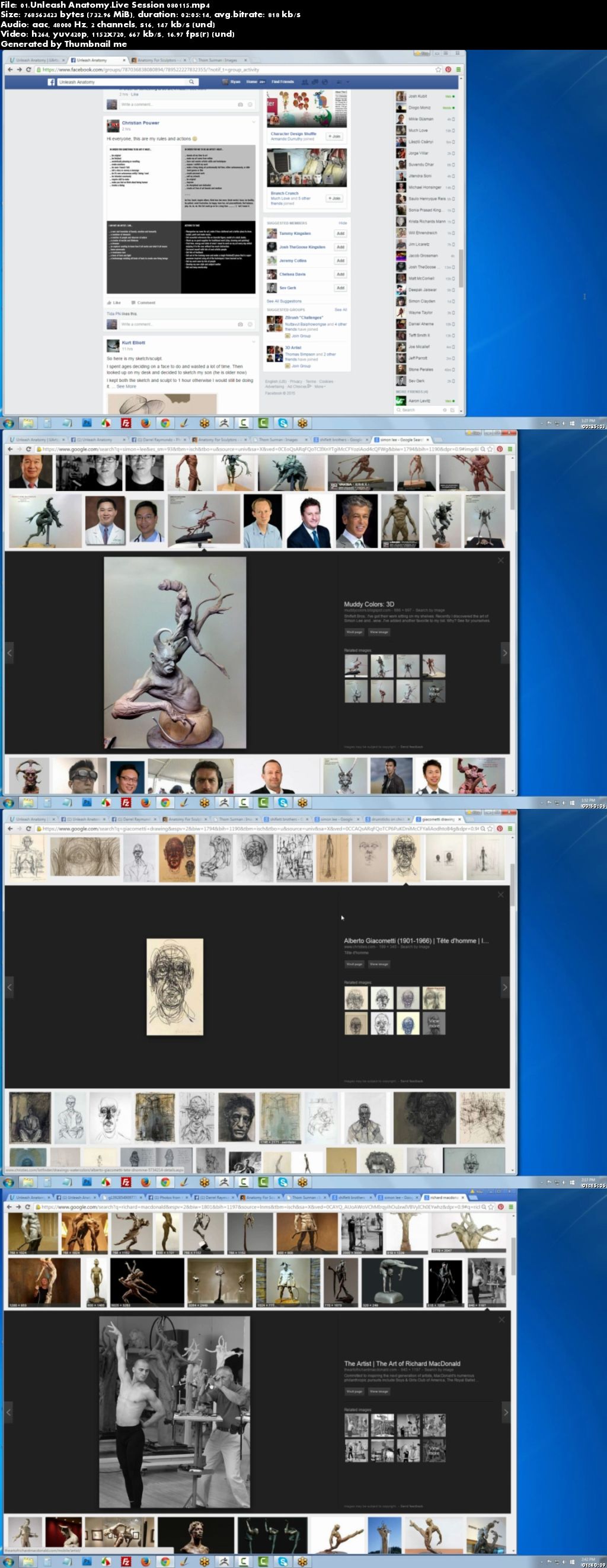Open the Muddy Colors: 3D title link
The width and height of the screenshot is (607, 1568).
coord(369,604)
